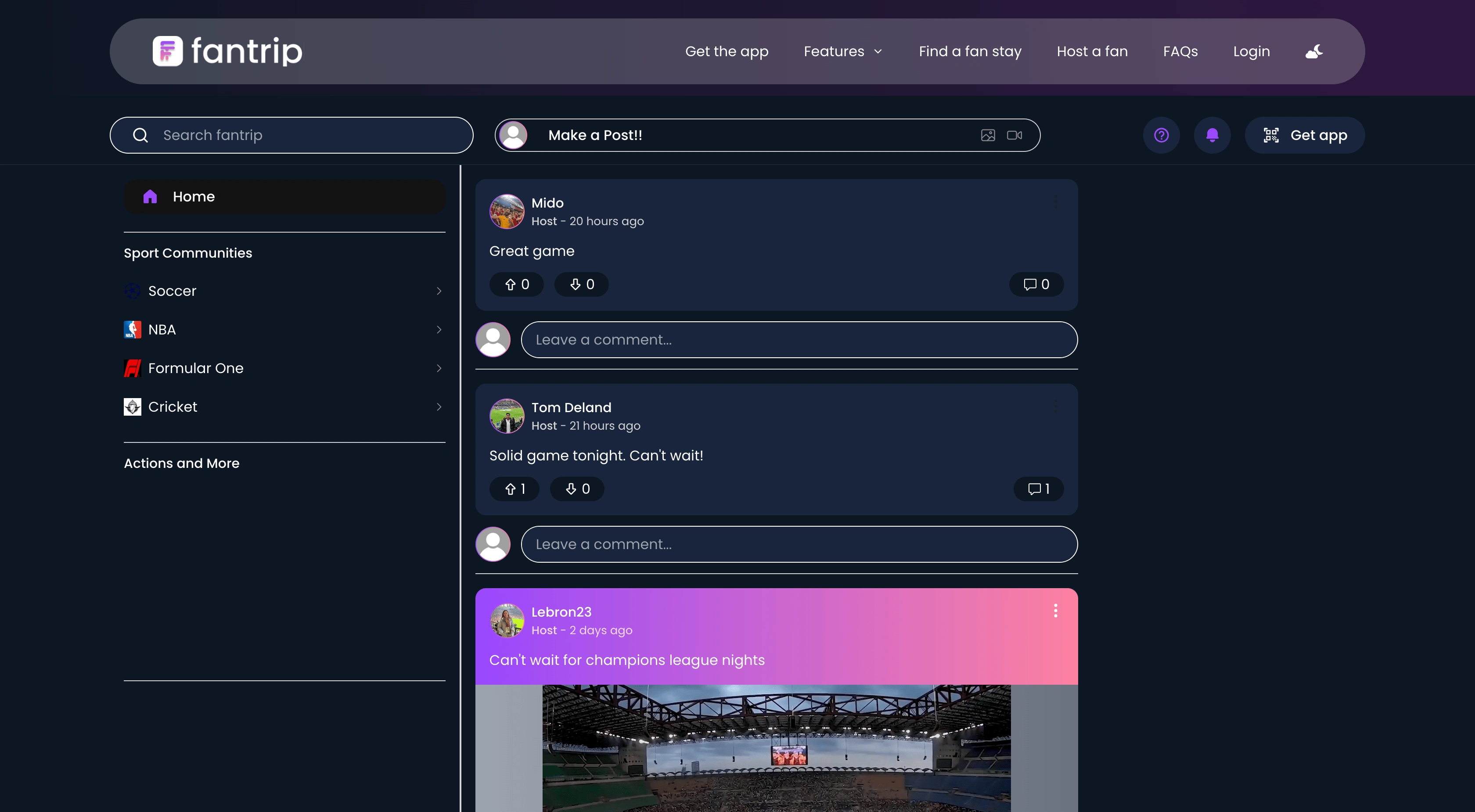The image size is (1475, 812).
Task: Open Host a fan page
Action: [1092, 51]
